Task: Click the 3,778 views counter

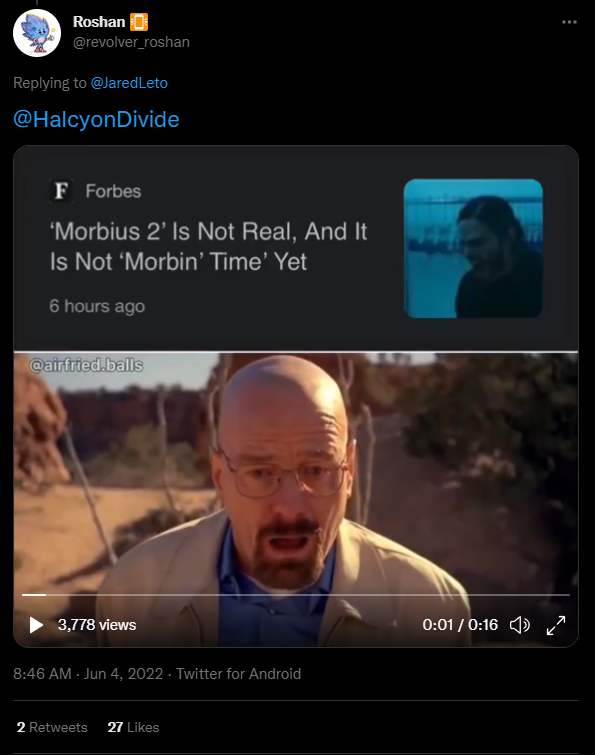Action: click(x=97, y=625)
